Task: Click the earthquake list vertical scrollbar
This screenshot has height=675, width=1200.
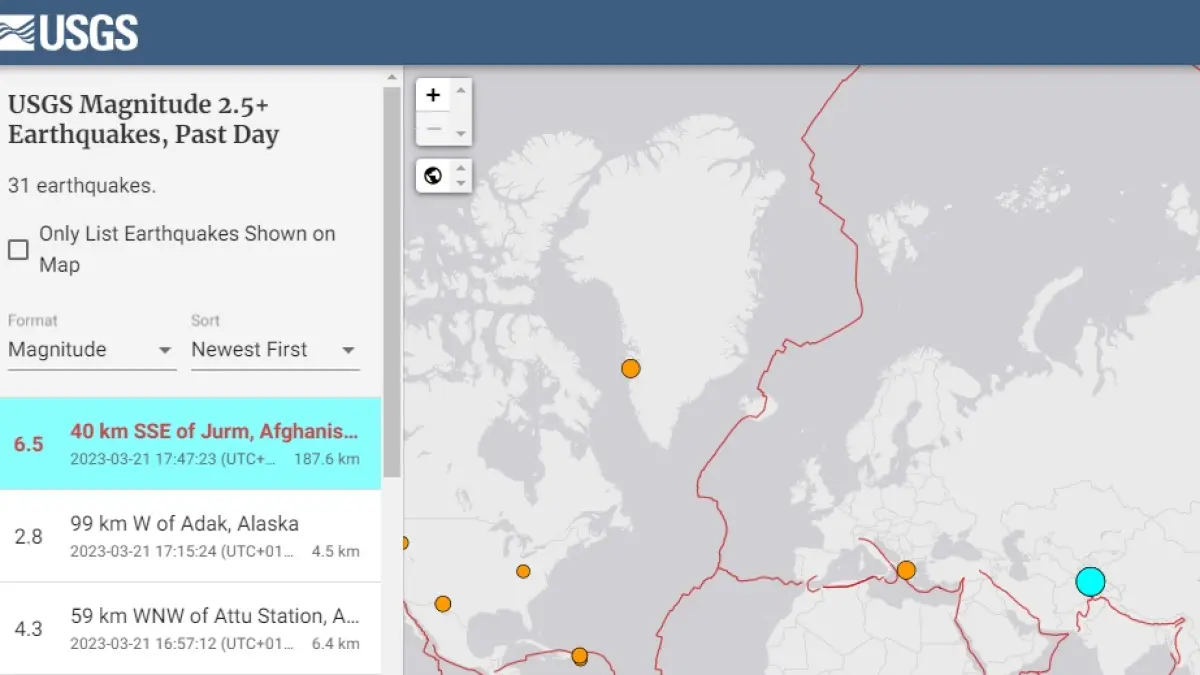Action: (x=391, y=280)
